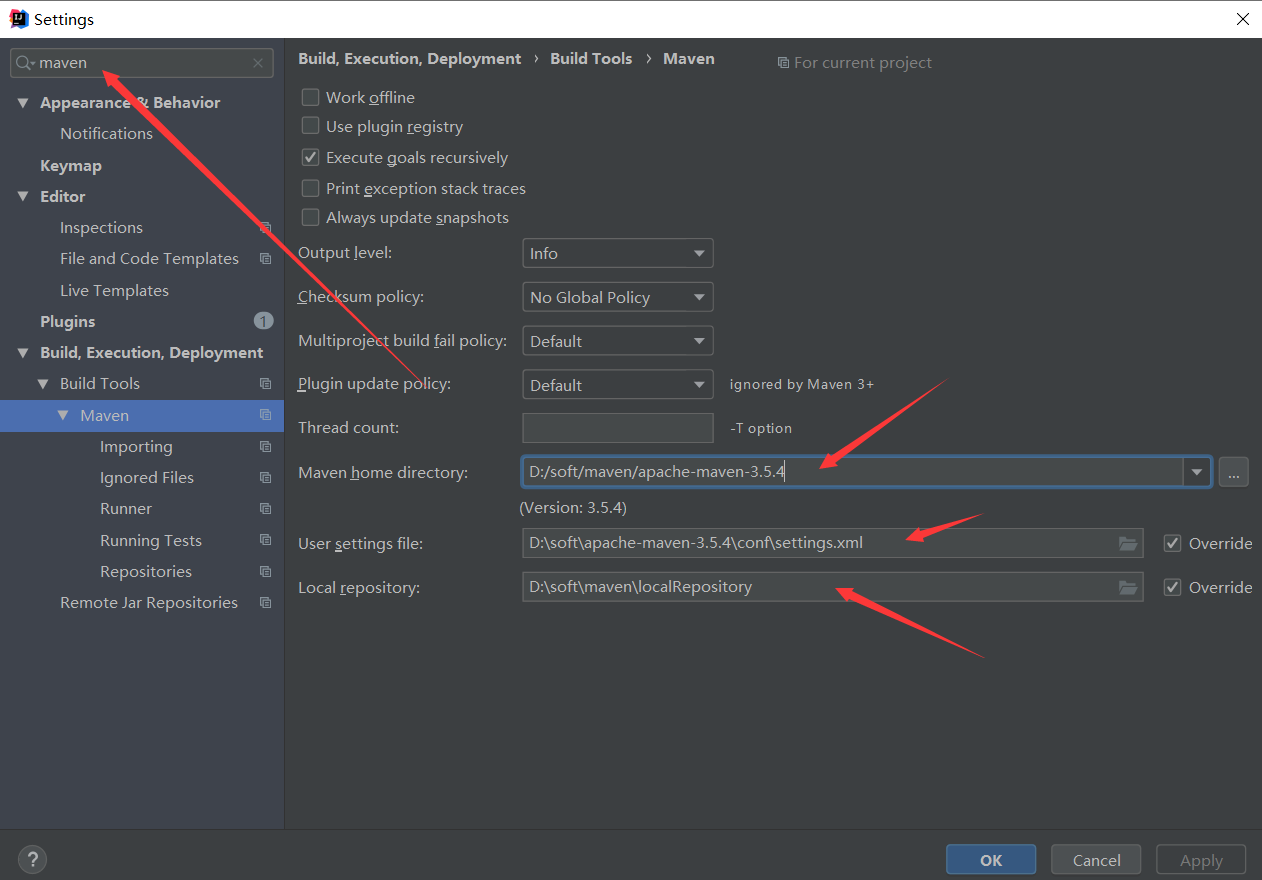The width and height of the screenshot is (1262, 880).
Task: Open Multiproject build fail policy dropdown
Action: [x=618, y=341]
